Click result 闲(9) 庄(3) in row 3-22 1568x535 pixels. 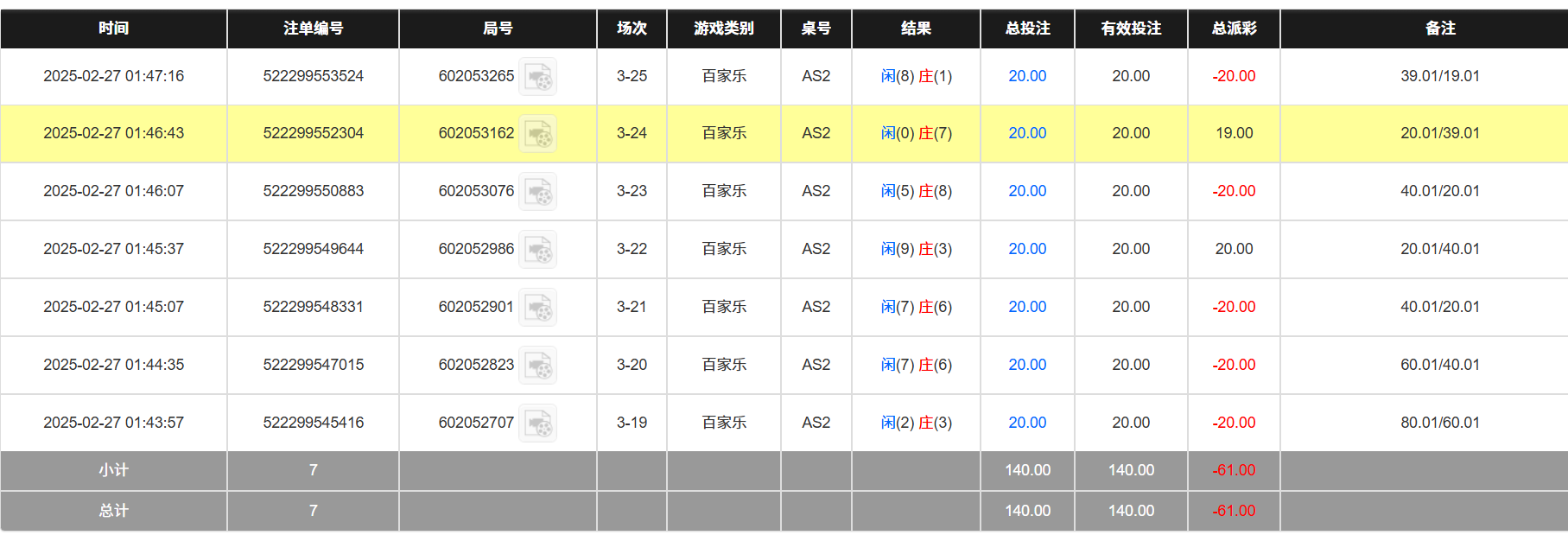(x=916, y=249)
